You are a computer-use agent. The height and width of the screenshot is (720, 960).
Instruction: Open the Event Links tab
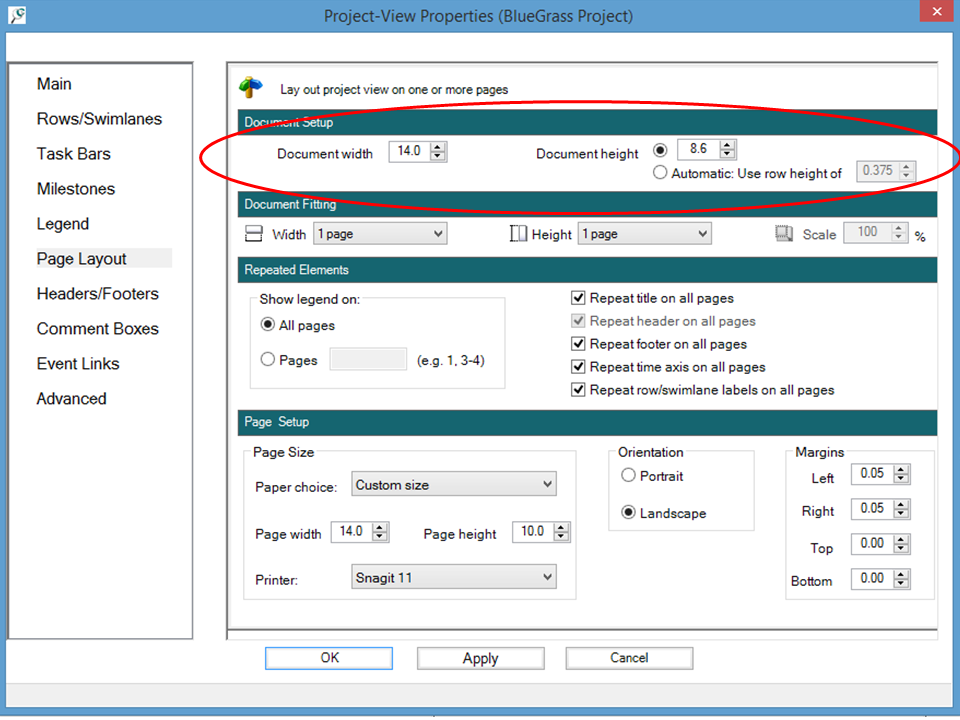(x=78, y=364)
